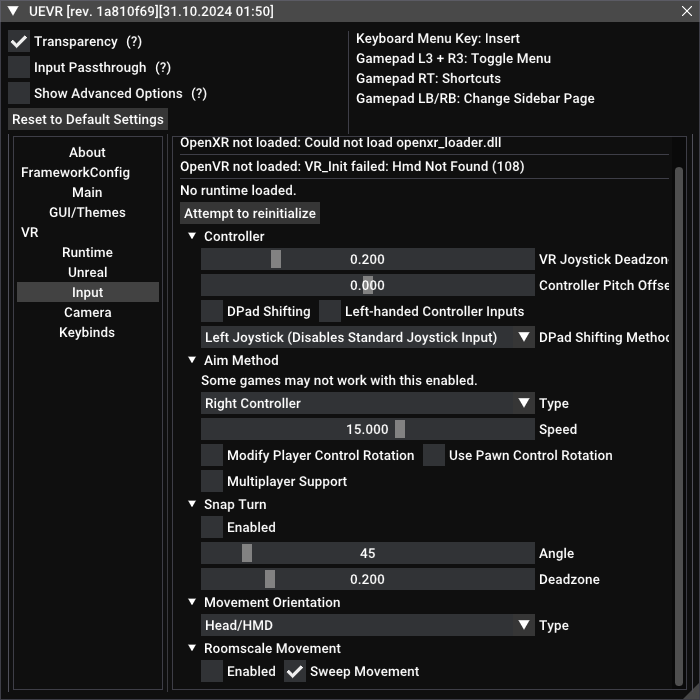700x700 pixels.
Task: Enable Show Advanced Options checkbox
Action: [x=19, y=93]
